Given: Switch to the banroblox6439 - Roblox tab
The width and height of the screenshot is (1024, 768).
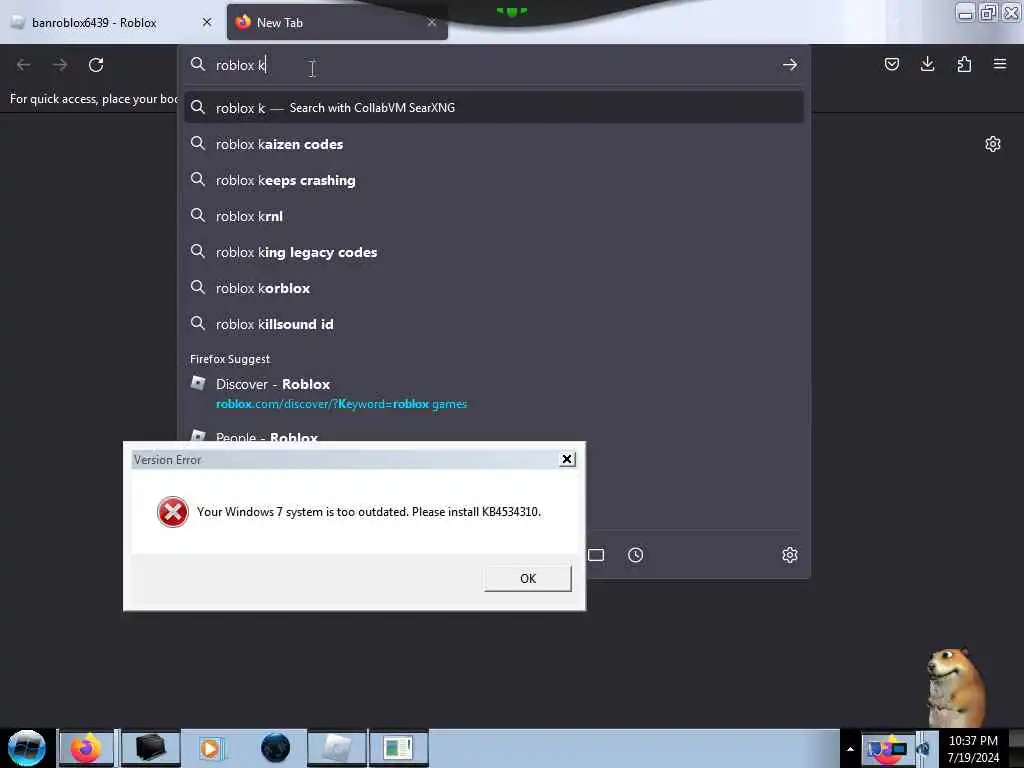Looking at the screenshot, I should (112, 23).
